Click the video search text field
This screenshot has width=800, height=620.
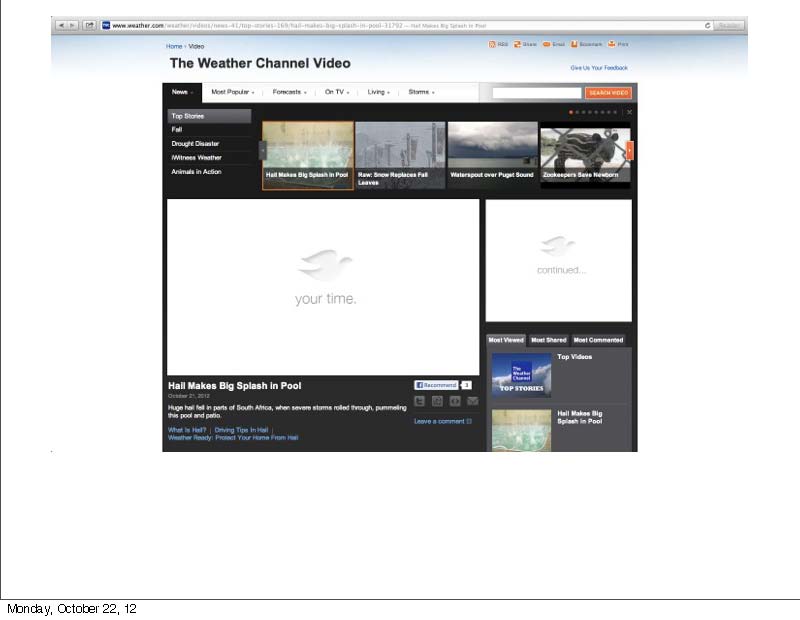point(536,93)
